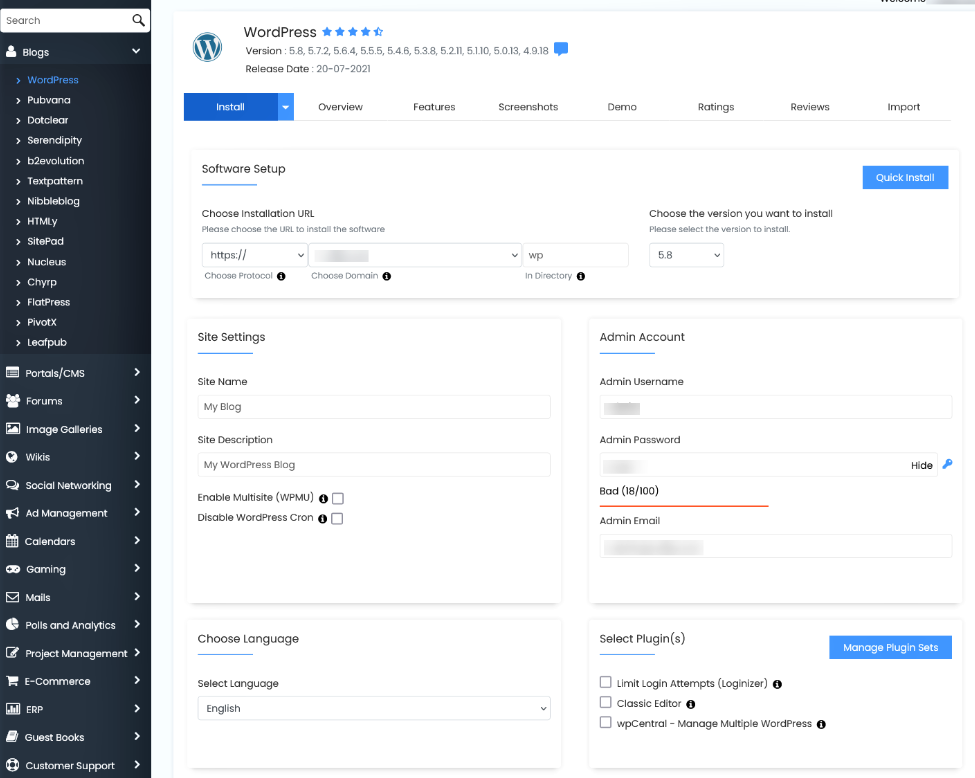Screen dimensions: 975x778
Task: Click the Enable Multisite info icon
Action: pyautogui.click(x=323, y=499)
